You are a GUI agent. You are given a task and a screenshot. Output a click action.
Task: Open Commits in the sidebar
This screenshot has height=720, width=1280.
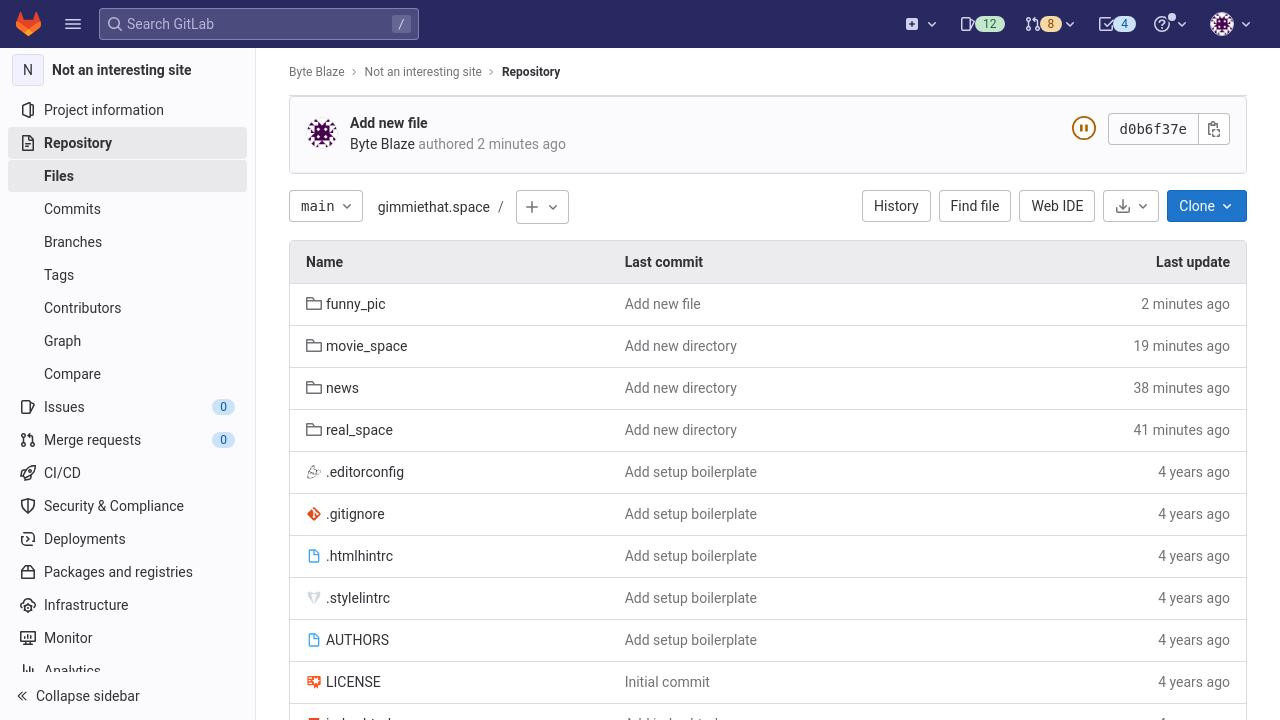pos(127,209)
